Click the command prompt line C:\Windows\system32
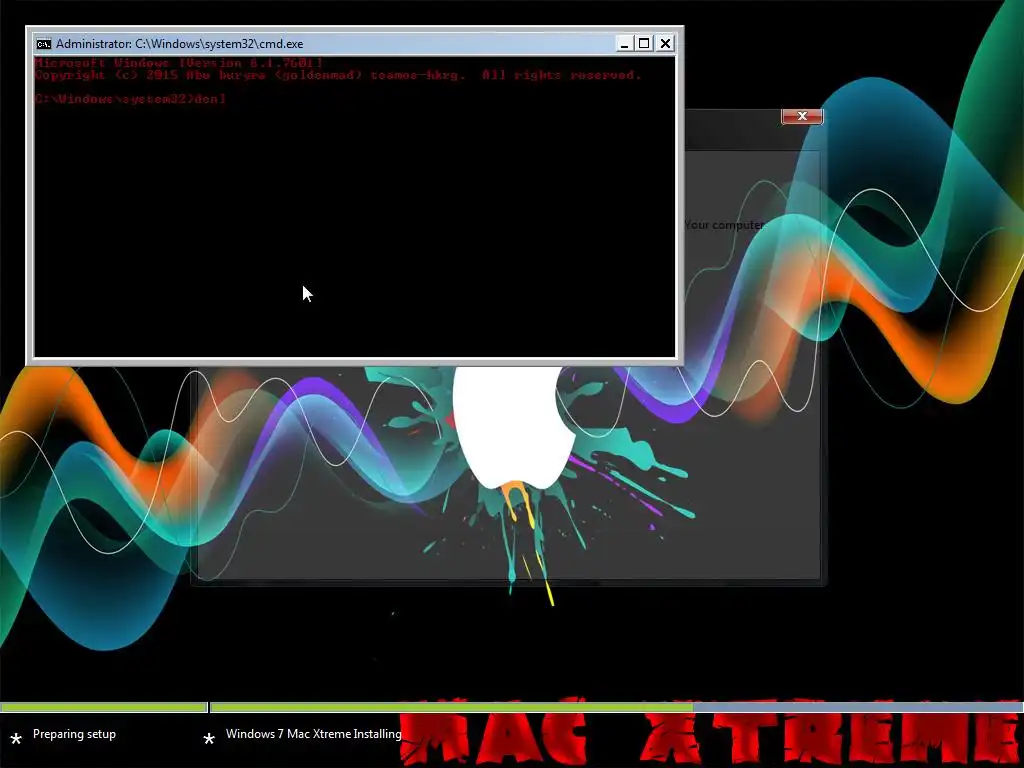Viewport: 1024px width, 768px height. pos(130,99)
